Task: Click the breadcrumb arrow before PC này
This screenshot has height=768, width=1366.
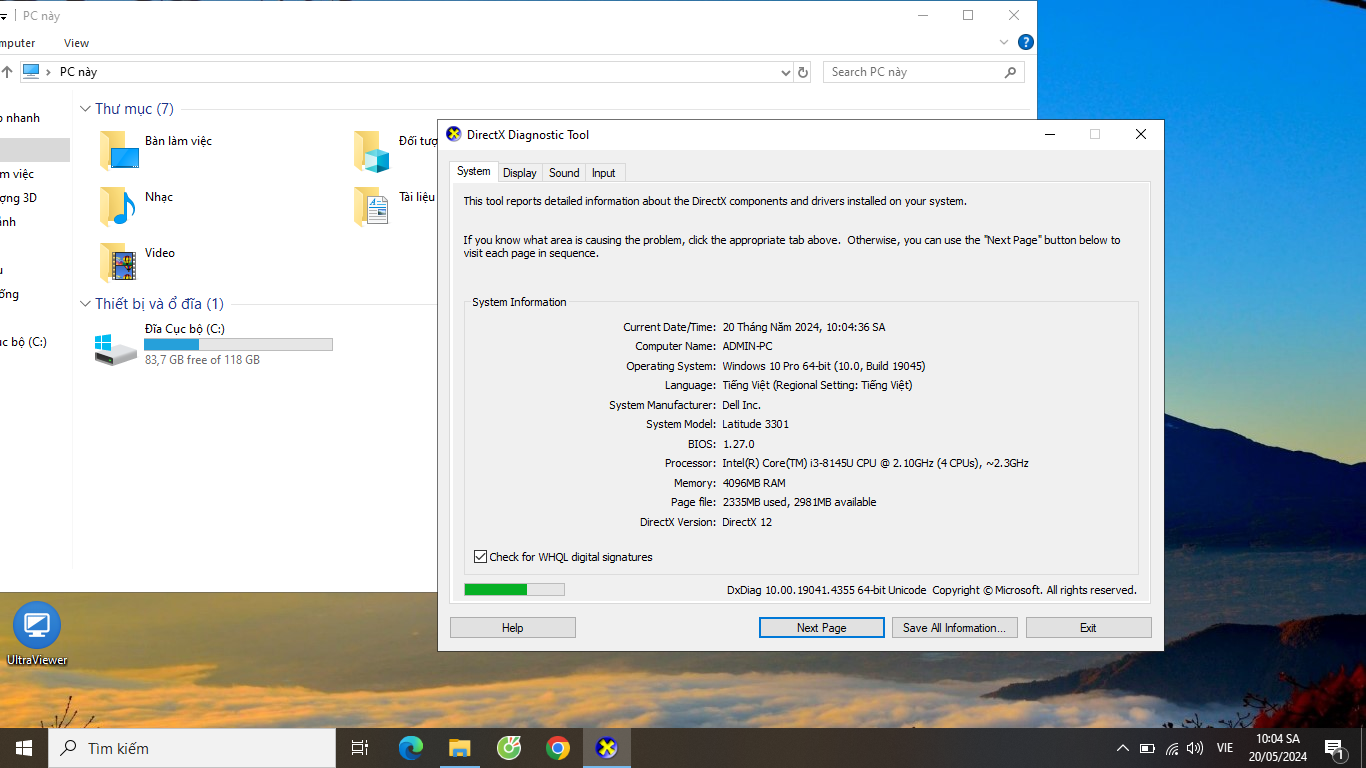Action: (49, 72)
